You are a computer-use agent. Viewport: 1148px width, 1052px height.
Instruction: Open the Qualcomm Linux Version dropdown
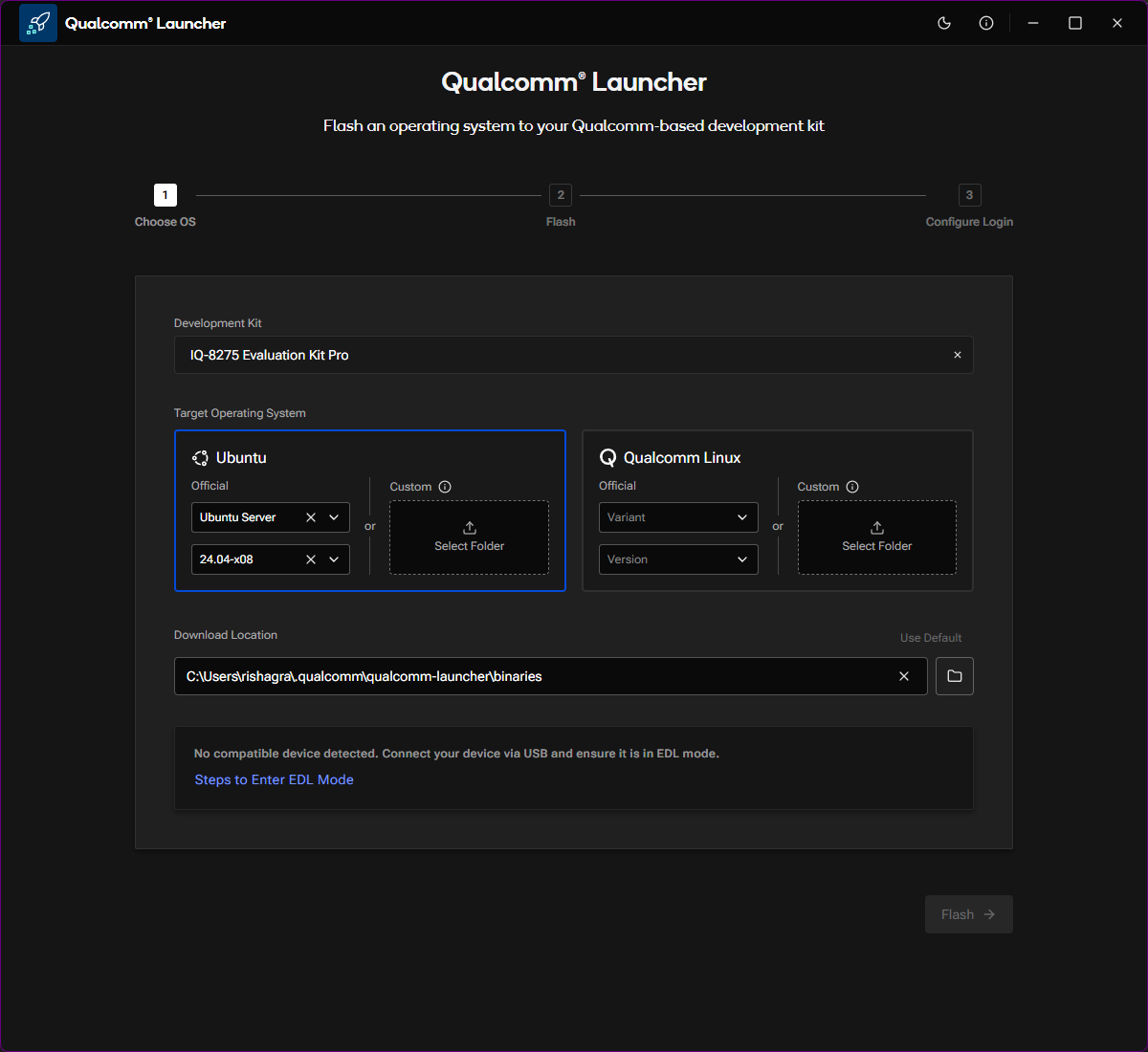click(x=678, y=559)
